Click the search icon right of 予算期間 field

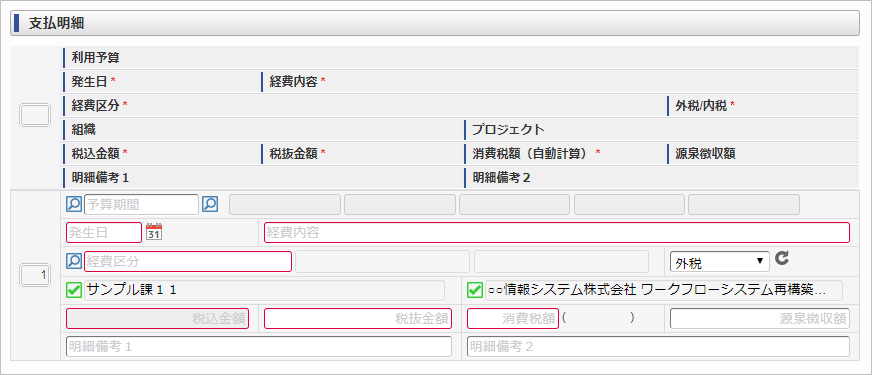pyautogui.click(x=210, y=204)
